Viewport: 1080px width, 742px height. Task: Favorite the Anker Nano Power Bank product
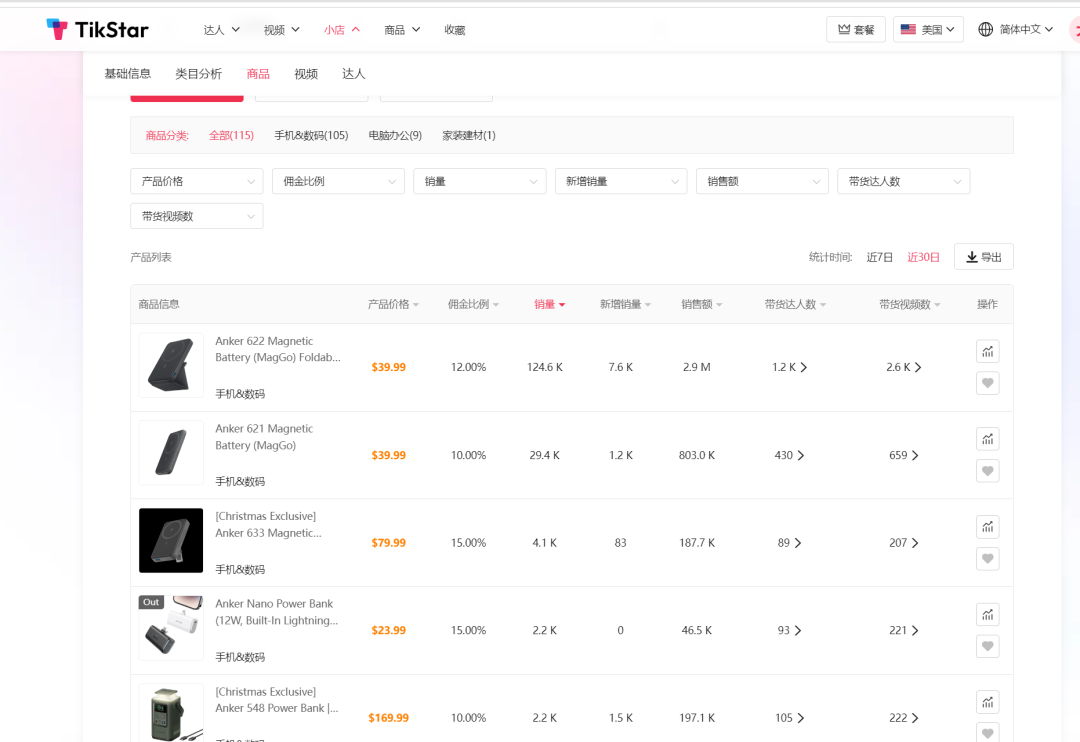(x=988, y=646)
